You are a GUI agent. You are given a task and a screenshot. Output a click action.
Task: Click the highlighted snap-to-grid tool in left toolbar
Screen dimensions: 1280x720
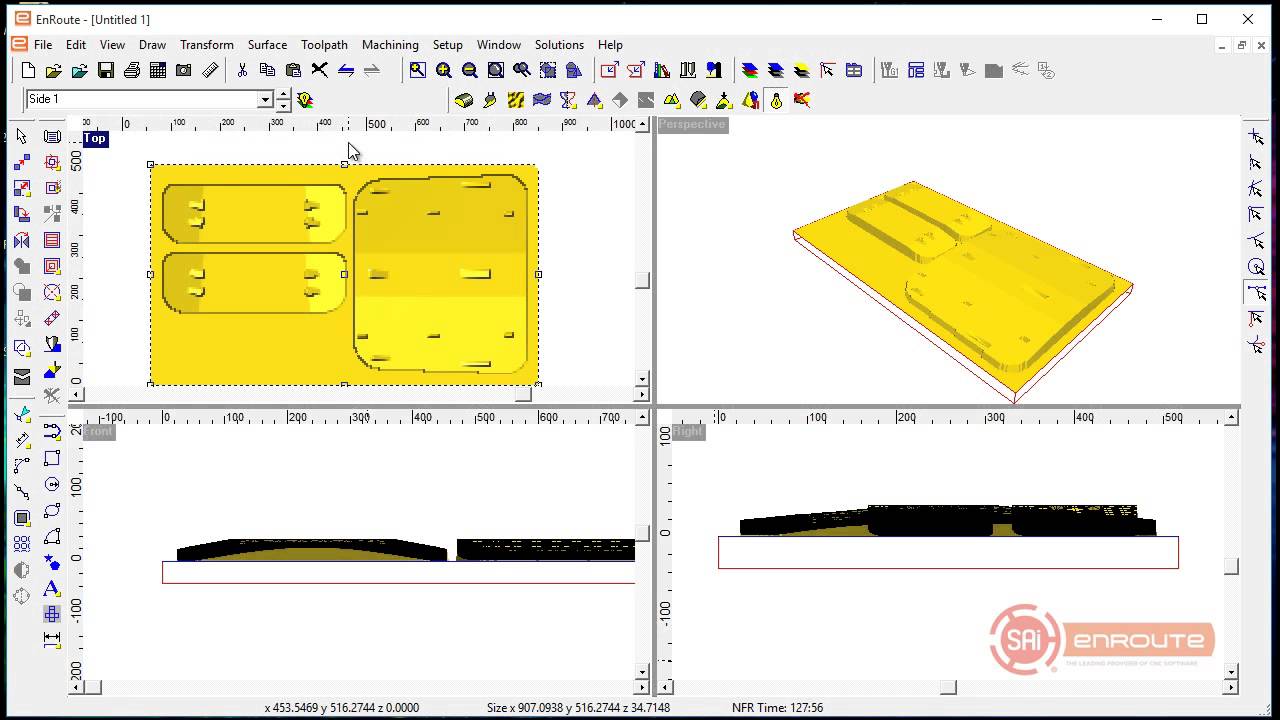(52, 614)
